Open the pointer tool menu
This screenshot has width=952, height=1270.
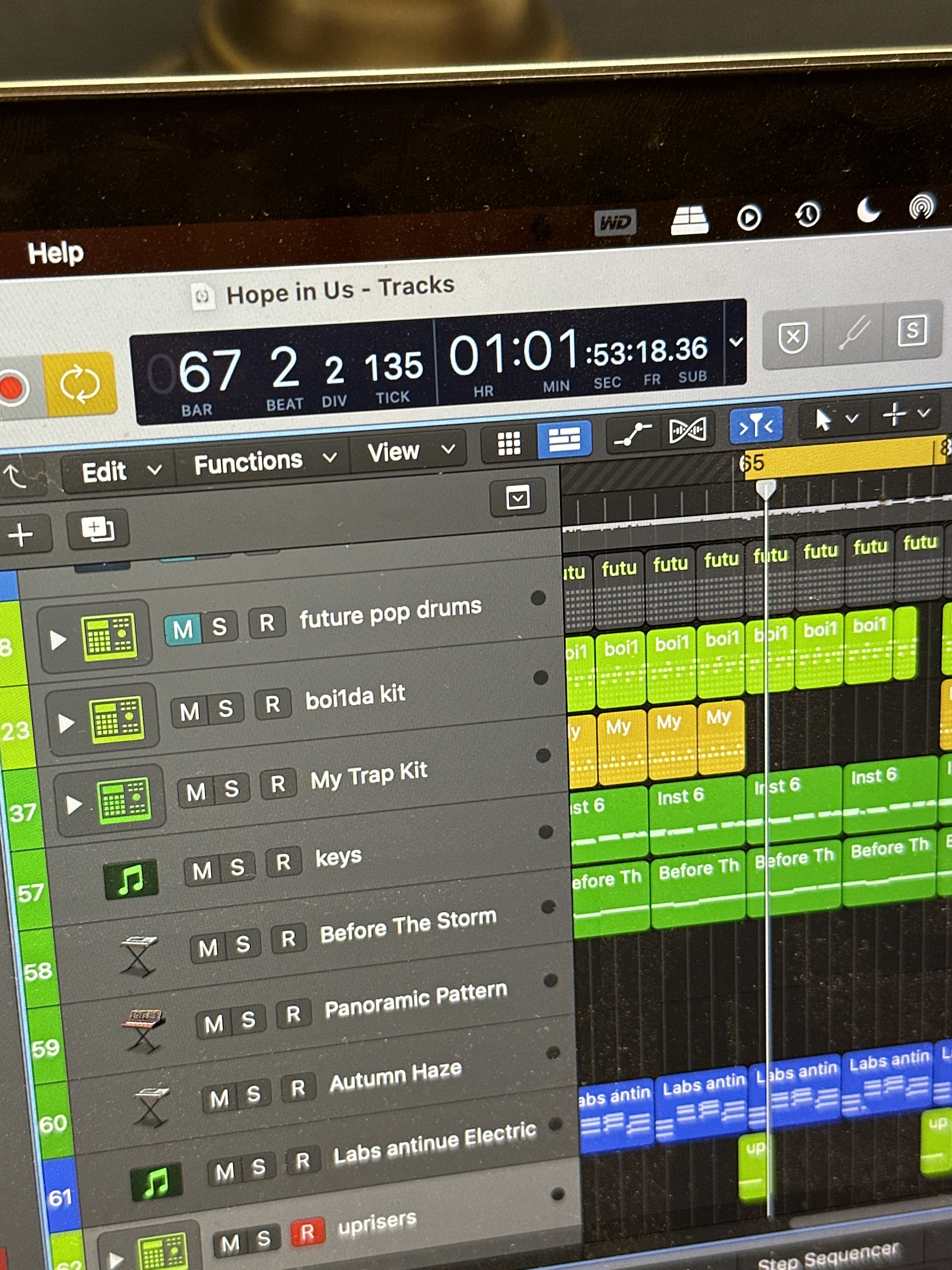pos(835,419)
